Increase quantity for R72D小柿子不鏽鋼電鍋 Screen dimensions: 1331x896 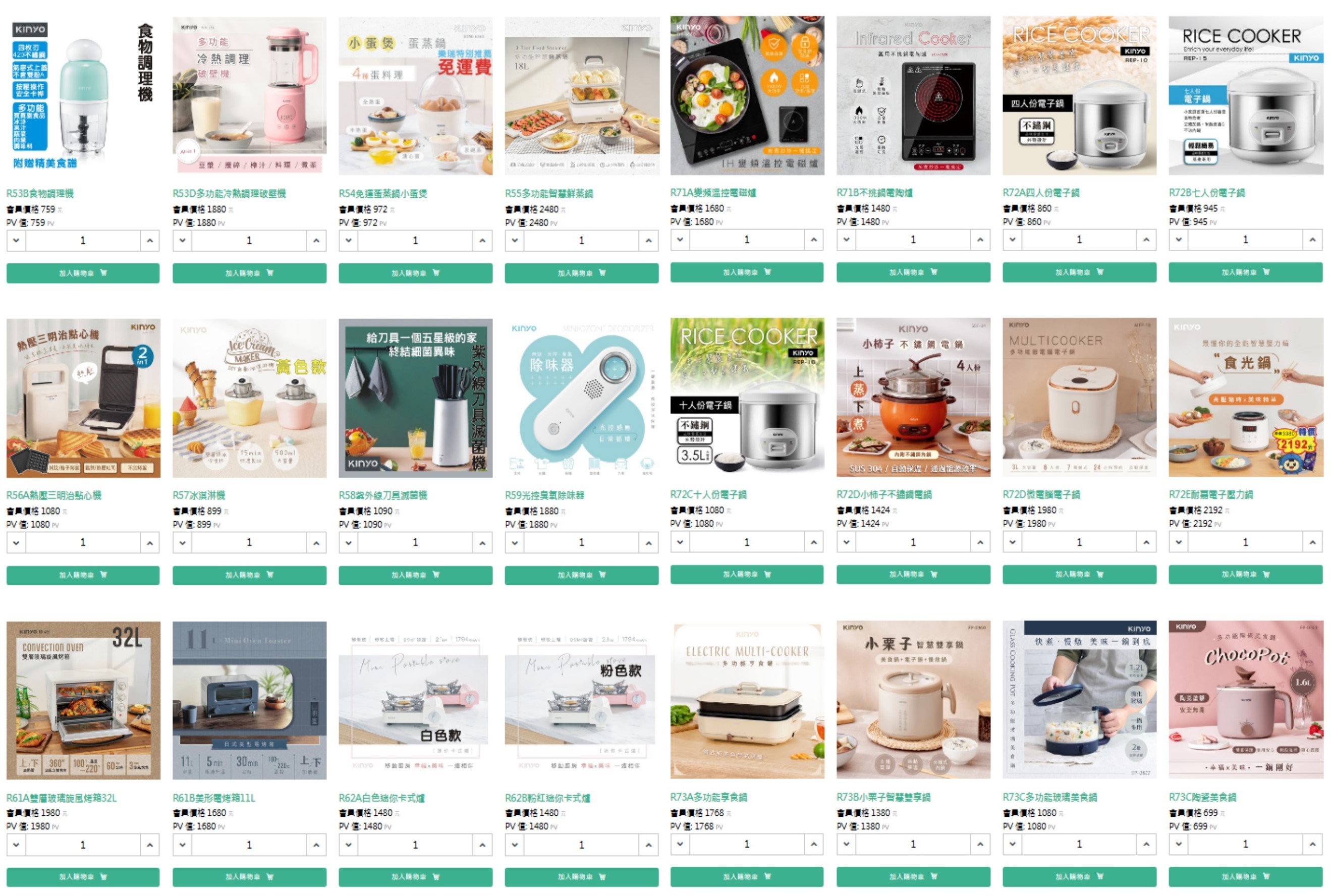coord(980,542)
